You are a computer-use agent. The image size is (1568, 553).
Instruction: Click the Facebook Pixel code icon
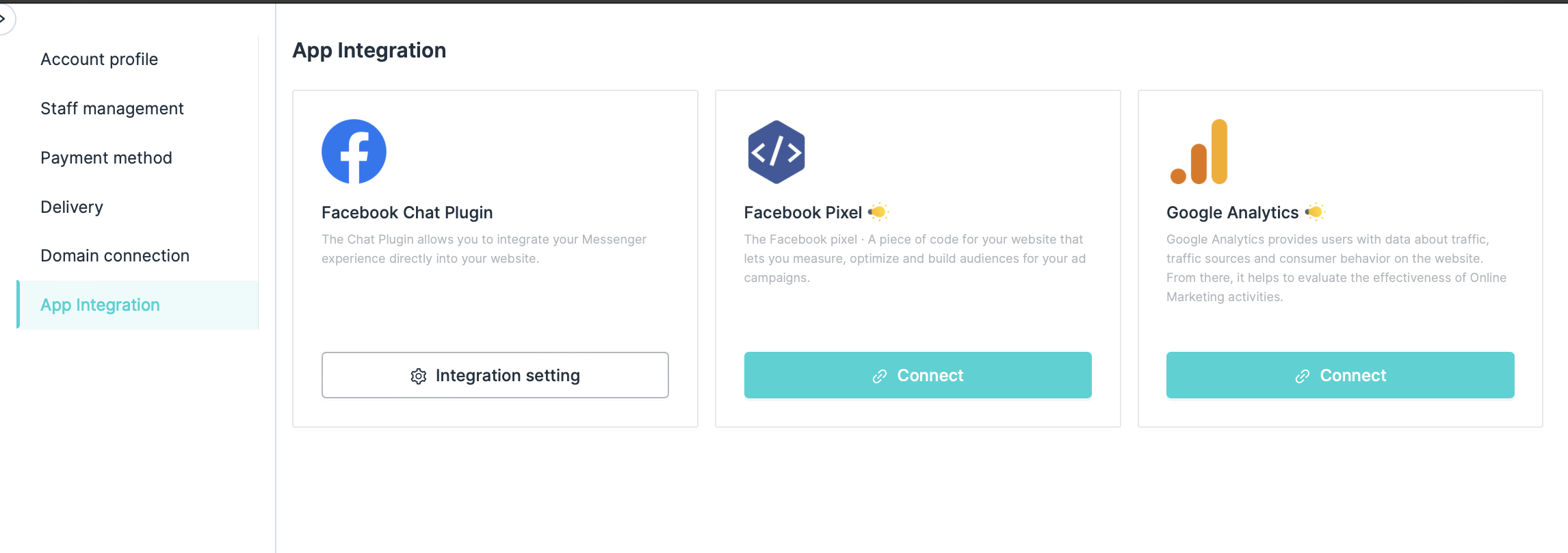[776, 152]
